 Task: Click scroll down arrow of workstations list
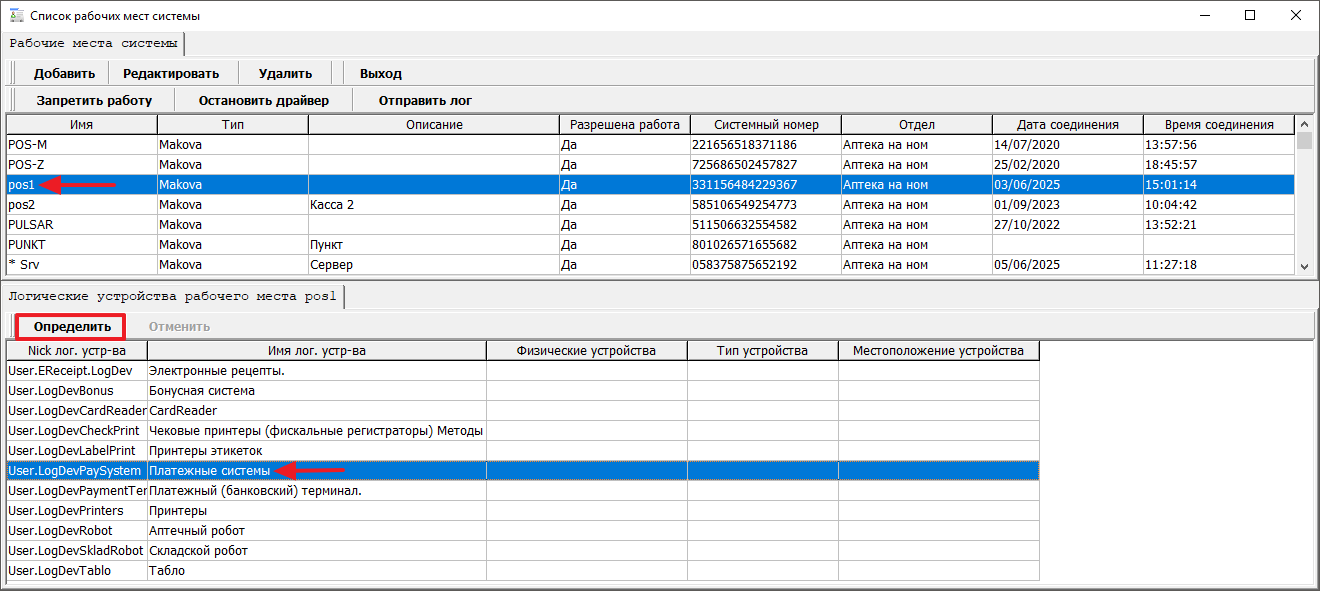(x=1304, y=266)
